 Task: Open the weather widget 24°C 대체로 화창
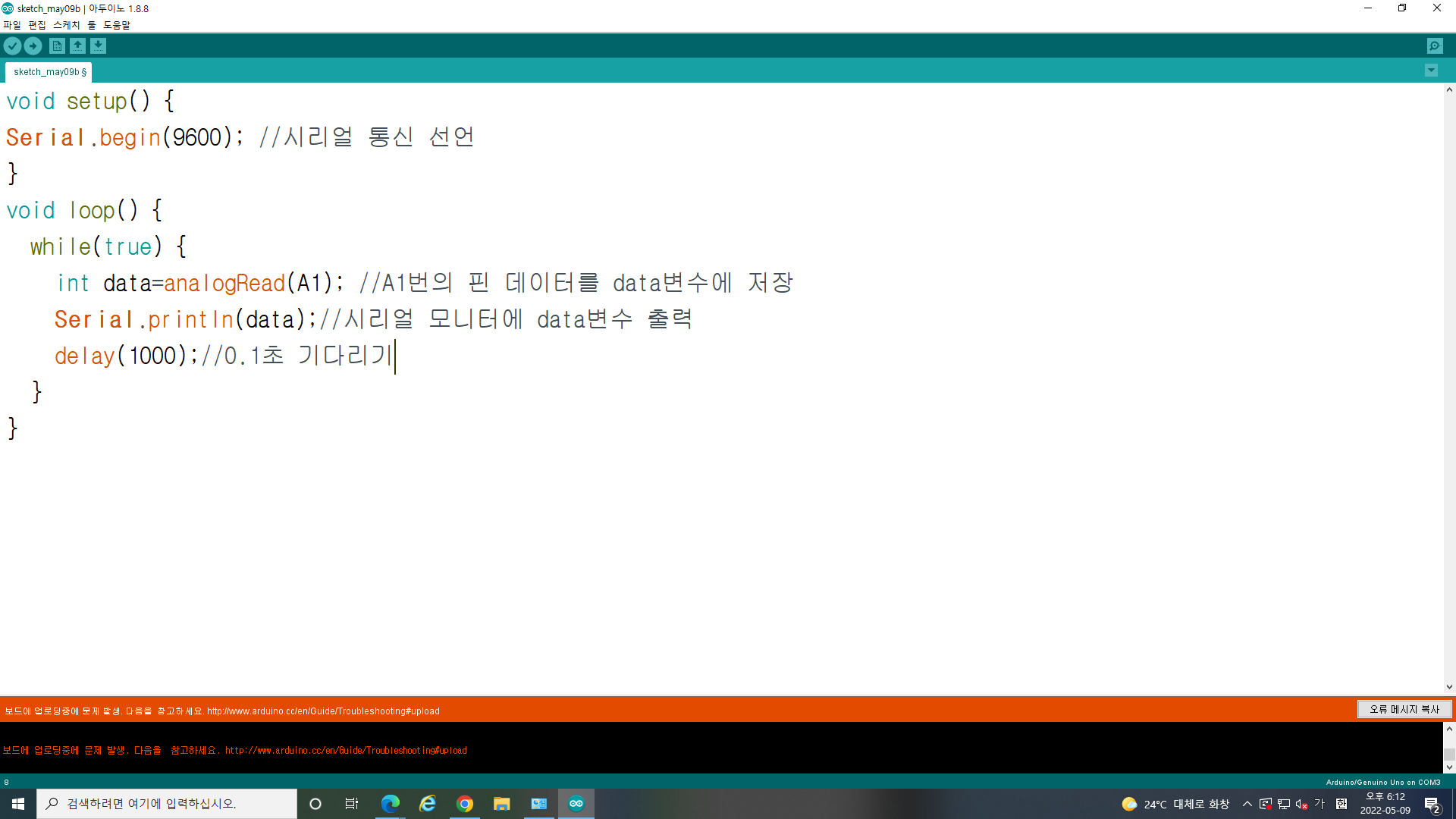[x=1175, y=804]
